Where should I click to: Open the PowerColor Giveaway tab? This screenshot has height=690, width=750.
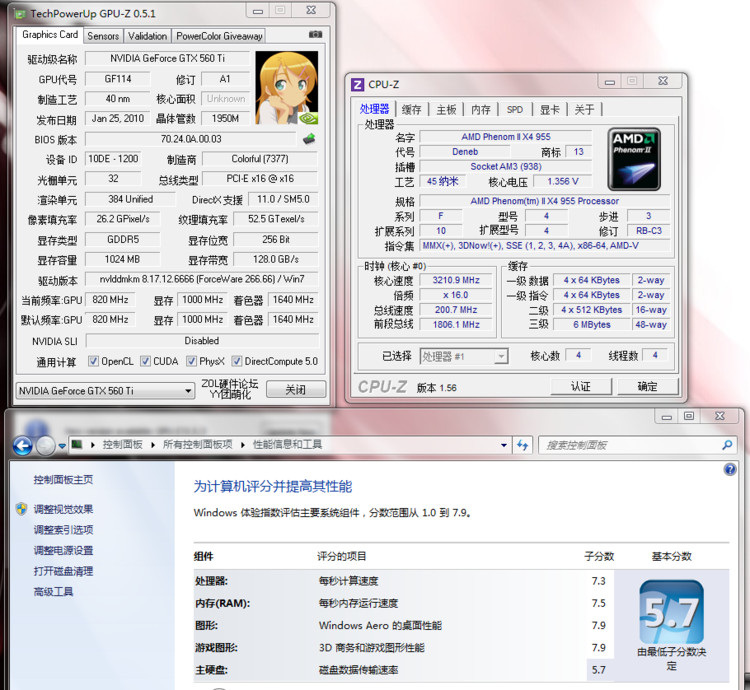[x=219, y=36]
